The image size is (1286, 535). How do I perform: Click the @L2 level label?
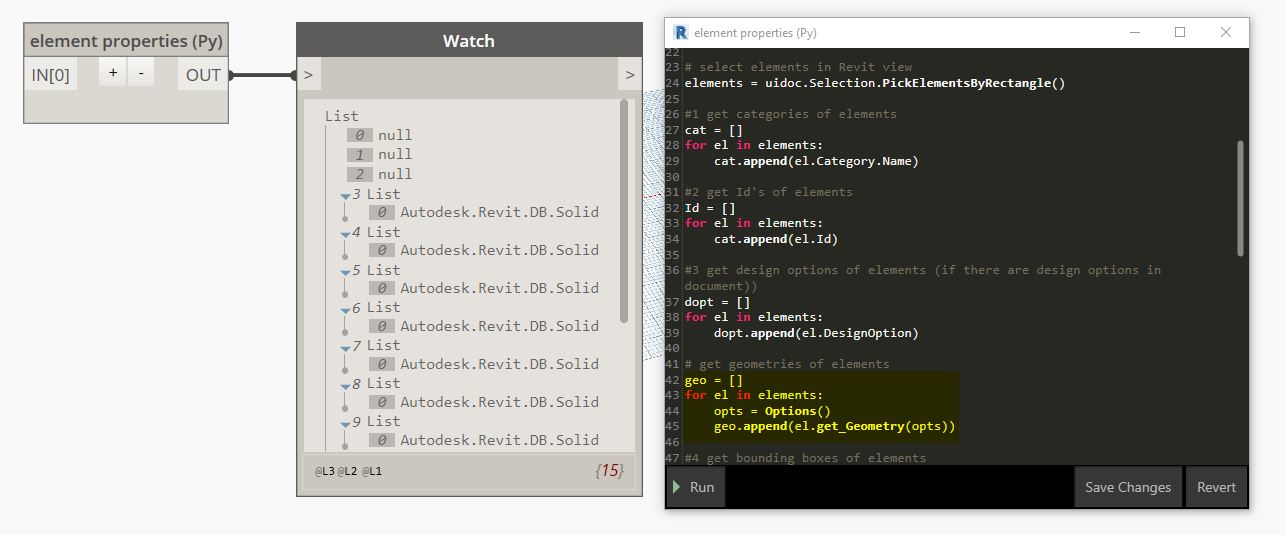[x=347, y=471]
